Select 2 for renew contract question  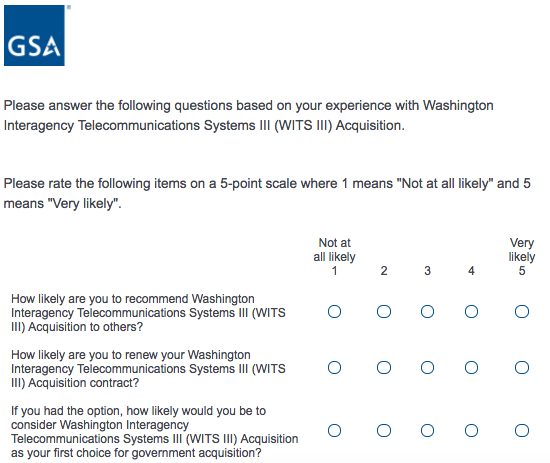tap(384, 368)
